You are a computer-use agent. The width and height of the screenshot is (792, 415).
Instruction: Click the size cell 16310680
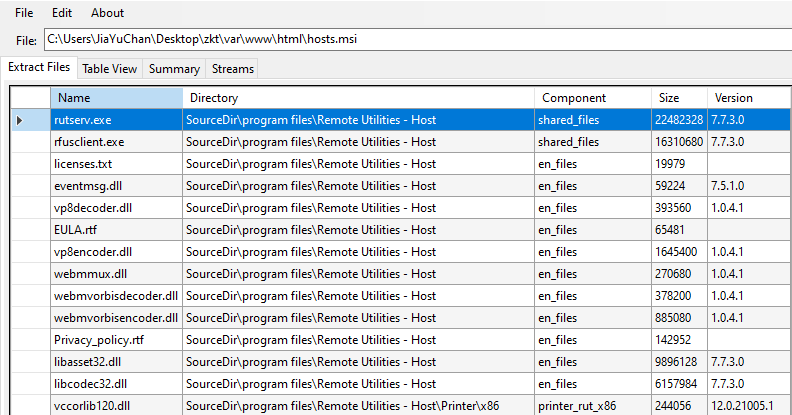679,142
